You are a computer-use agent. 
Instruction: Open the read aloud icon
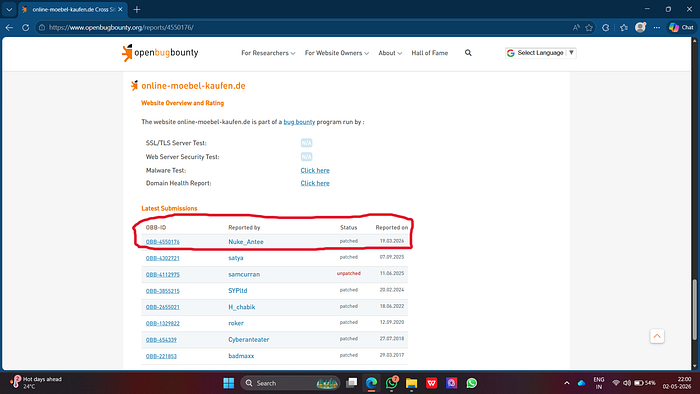[x=576, y=27]
